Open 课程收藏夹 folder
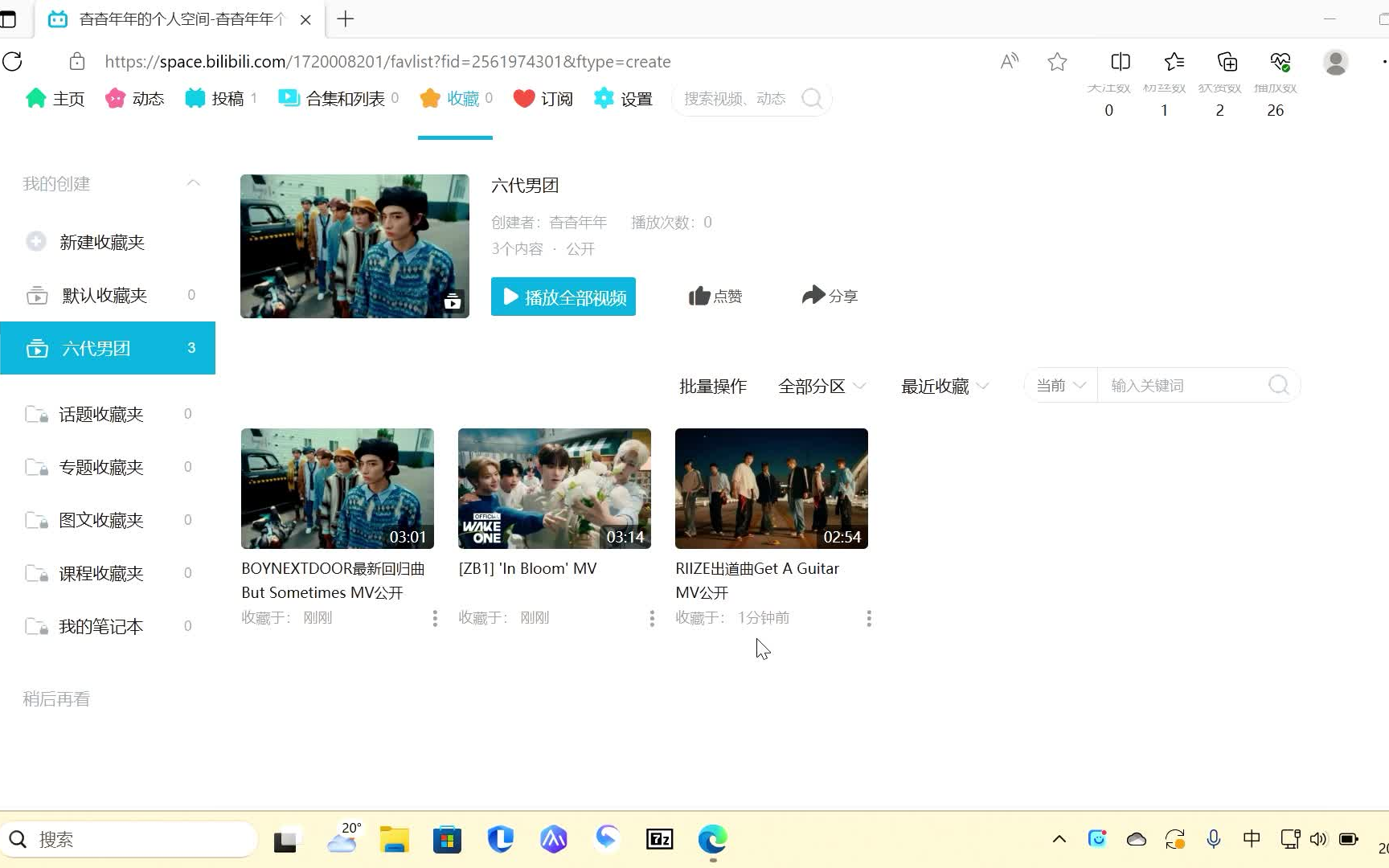This screenshot has height=868, width=1389. point(108,573)
